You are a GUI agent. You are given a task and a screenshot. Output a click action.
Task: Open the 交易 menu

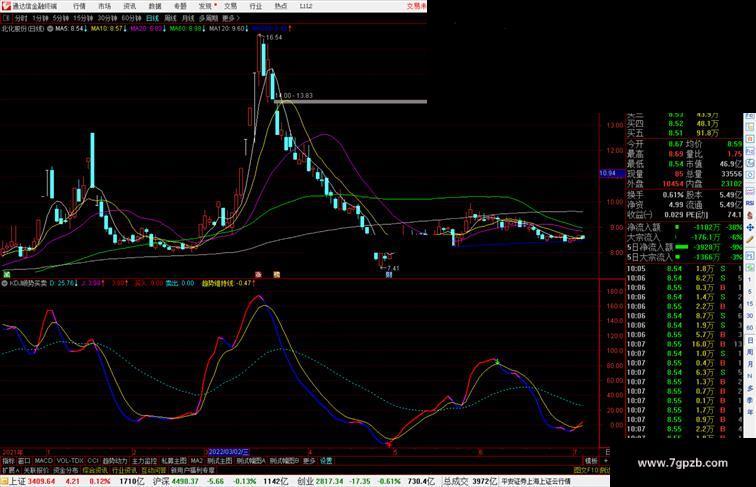[230, 6]
